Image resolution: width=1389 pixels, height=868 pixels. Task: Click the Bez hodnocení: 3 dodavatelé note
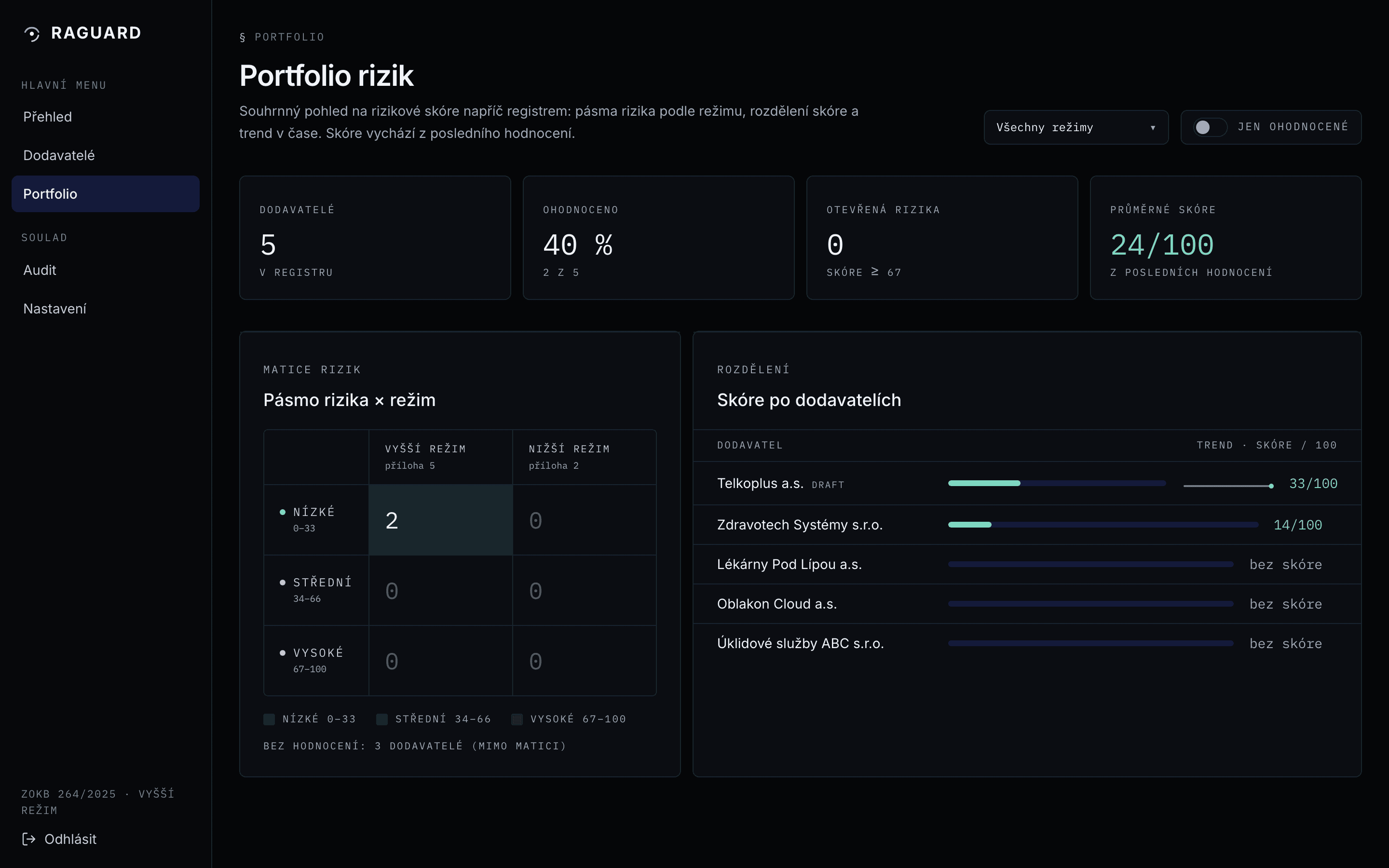(414, 746)
